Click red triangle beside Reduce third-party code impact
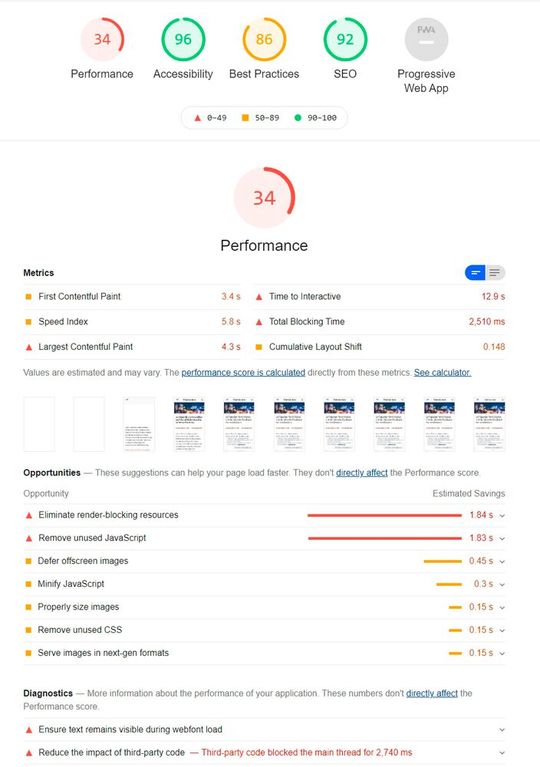Image resolution: width=540 pixels, height=767 pixels. tap(28, 753)
